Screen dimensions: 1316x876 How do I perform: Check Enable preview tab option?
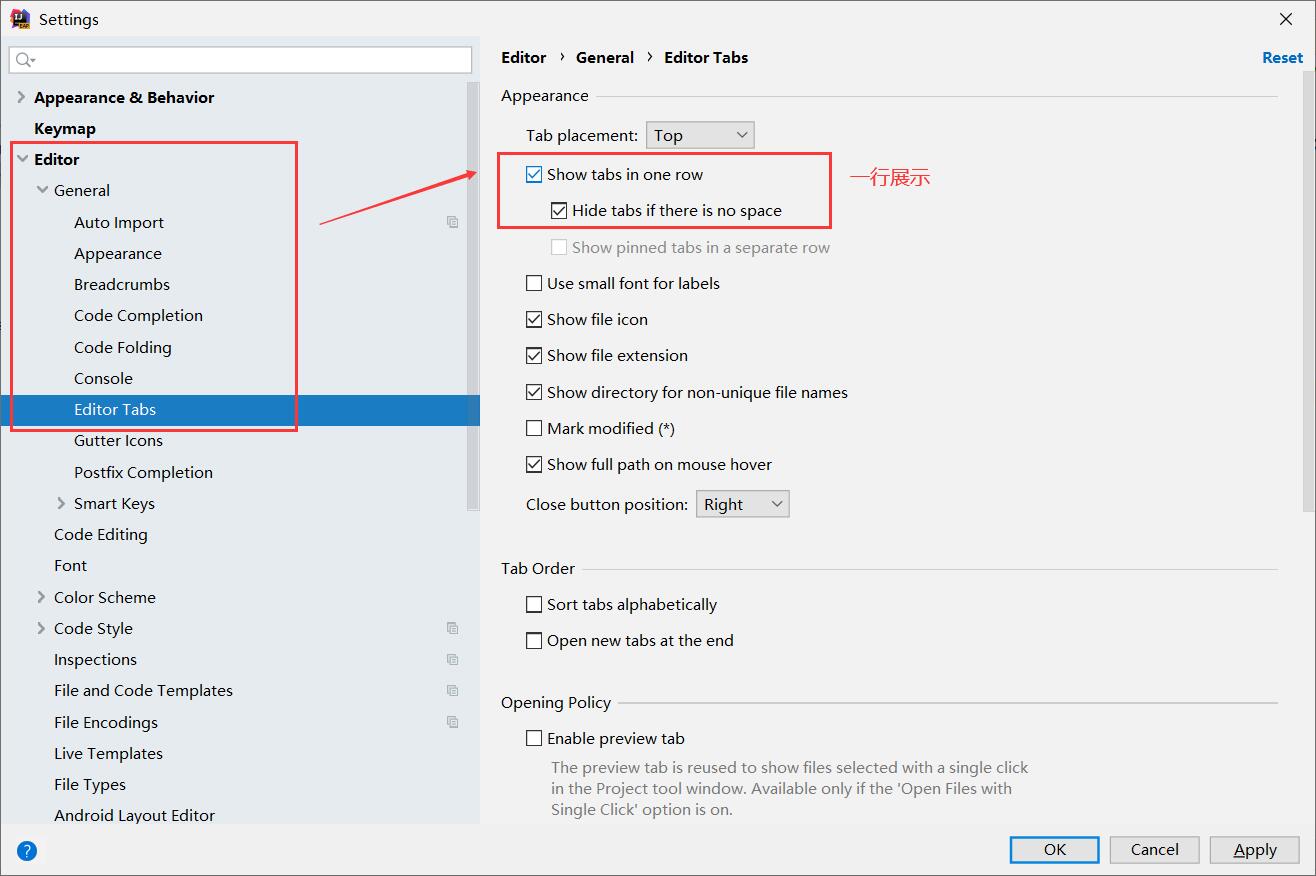[x=534, y=738]
